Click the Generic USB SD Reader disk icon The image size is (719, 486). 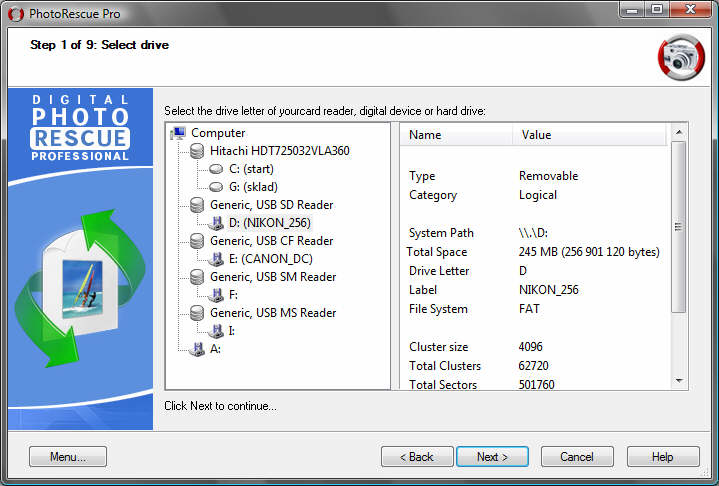pyautogui.click(x=197, y=205)
